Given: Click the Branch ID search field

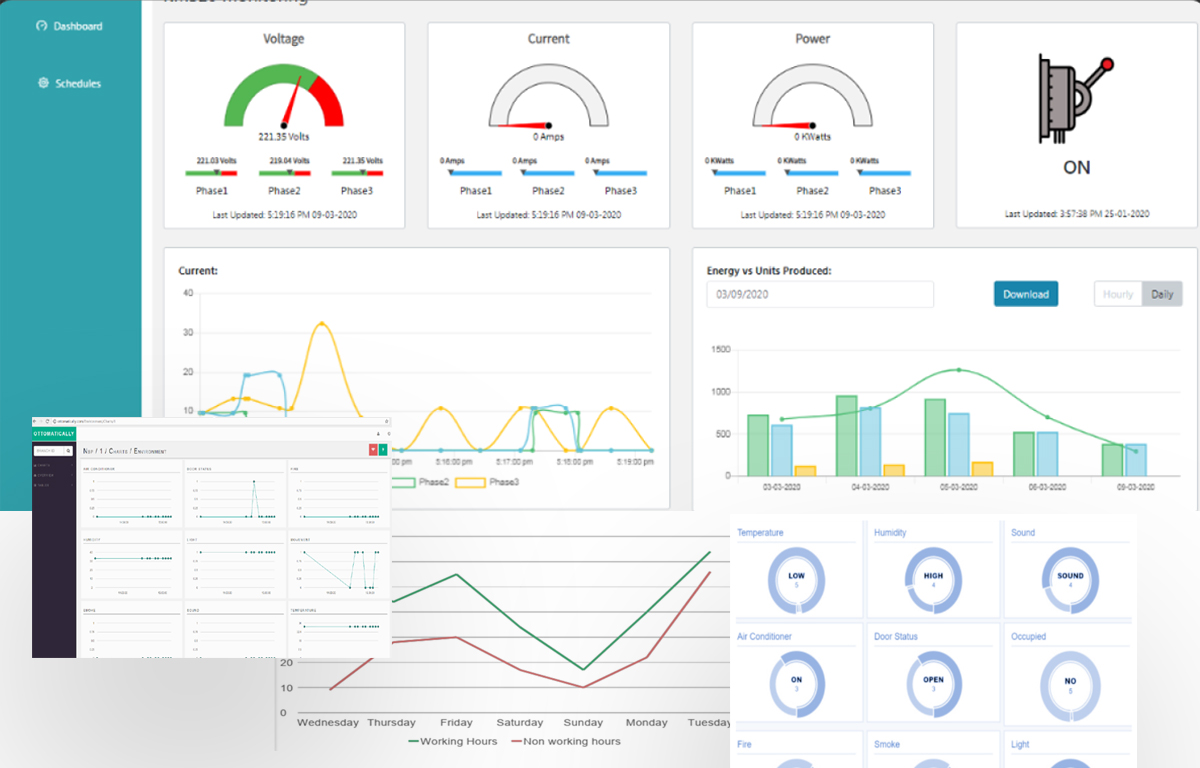Looking at the screenshot, I should [x=49, y=451].
